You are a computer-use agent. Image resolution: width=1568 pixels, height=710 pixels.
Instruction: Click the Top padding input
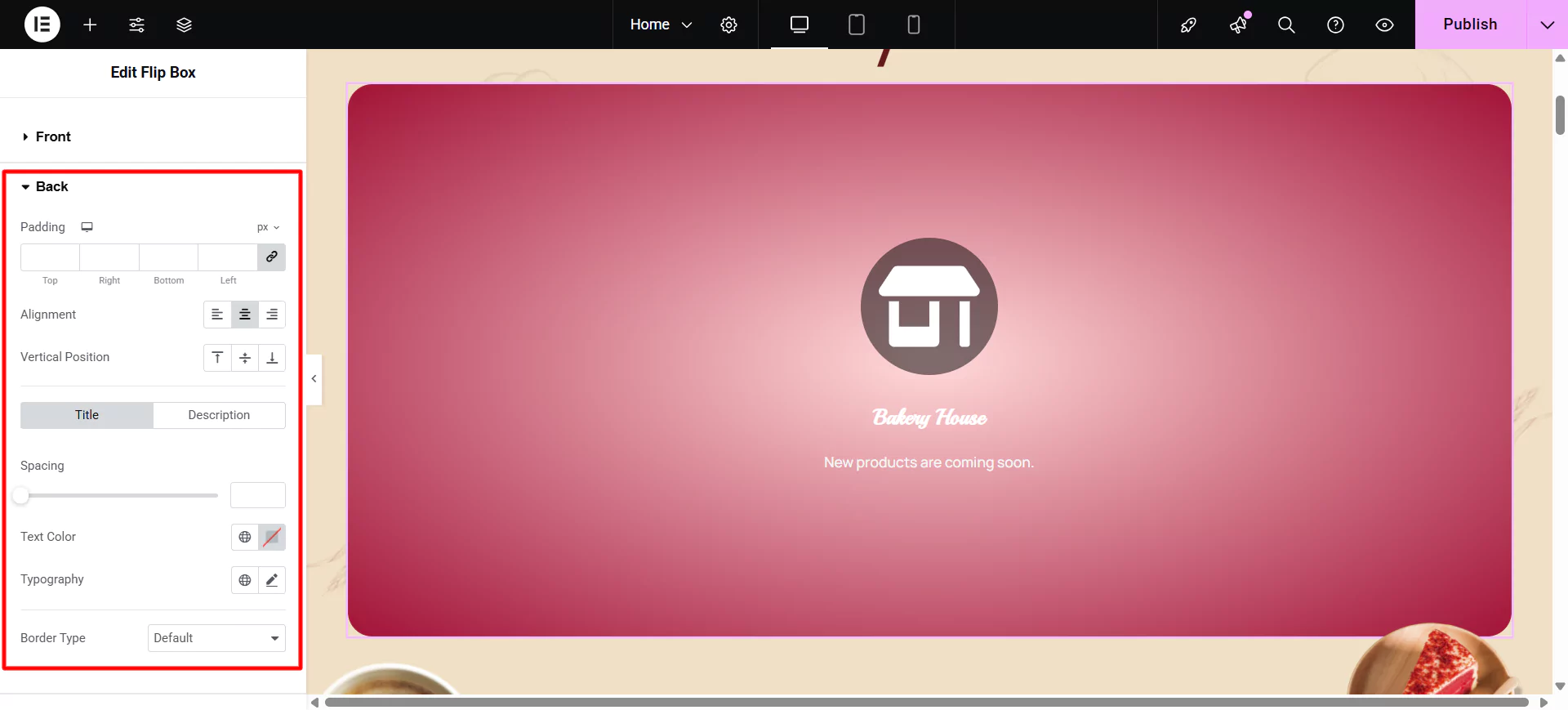pos(50,257)
